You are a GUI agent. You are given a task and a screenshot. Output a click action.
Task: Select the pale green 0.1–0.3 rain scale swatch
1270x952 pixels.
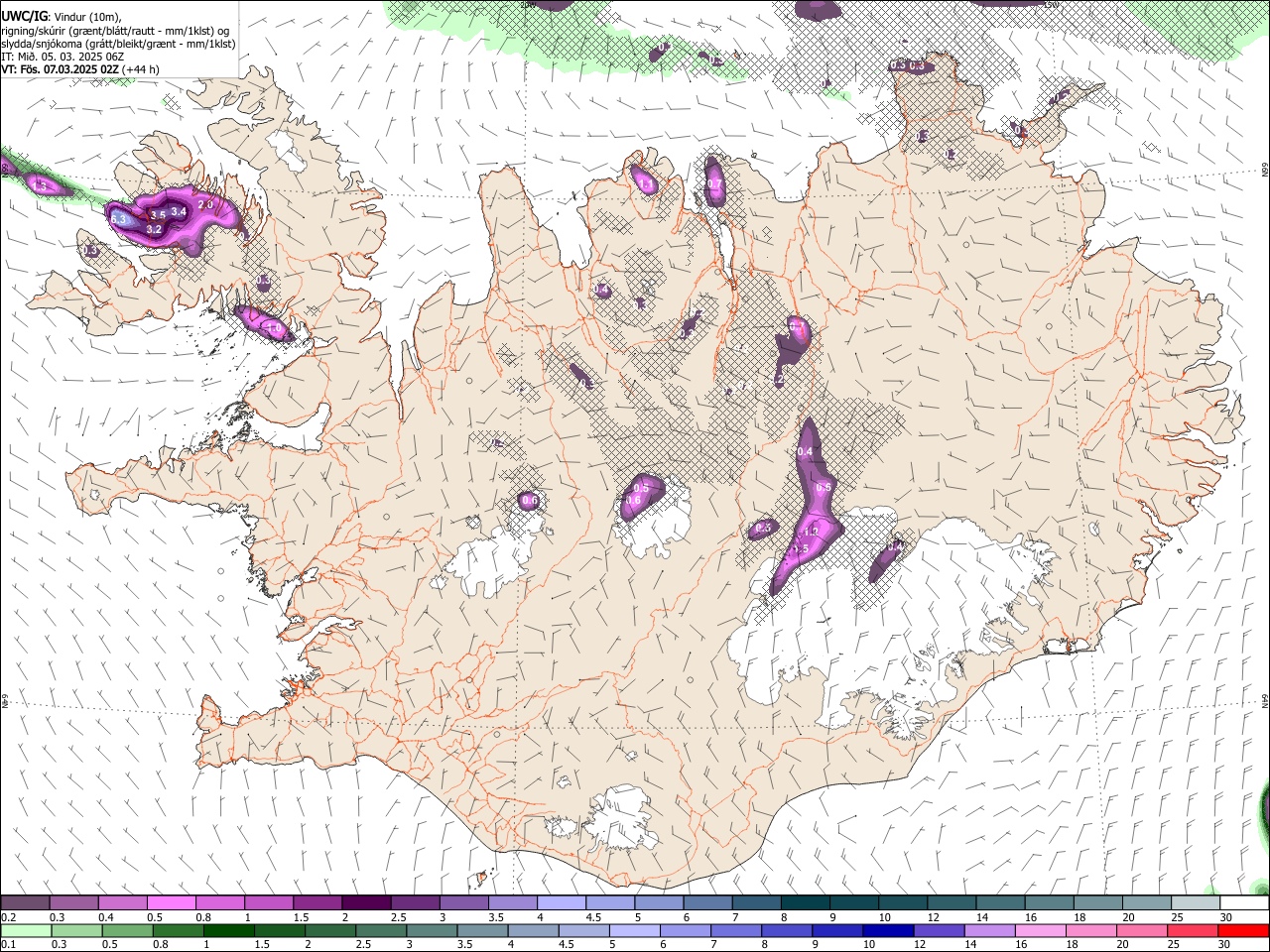tap(26, 931)
